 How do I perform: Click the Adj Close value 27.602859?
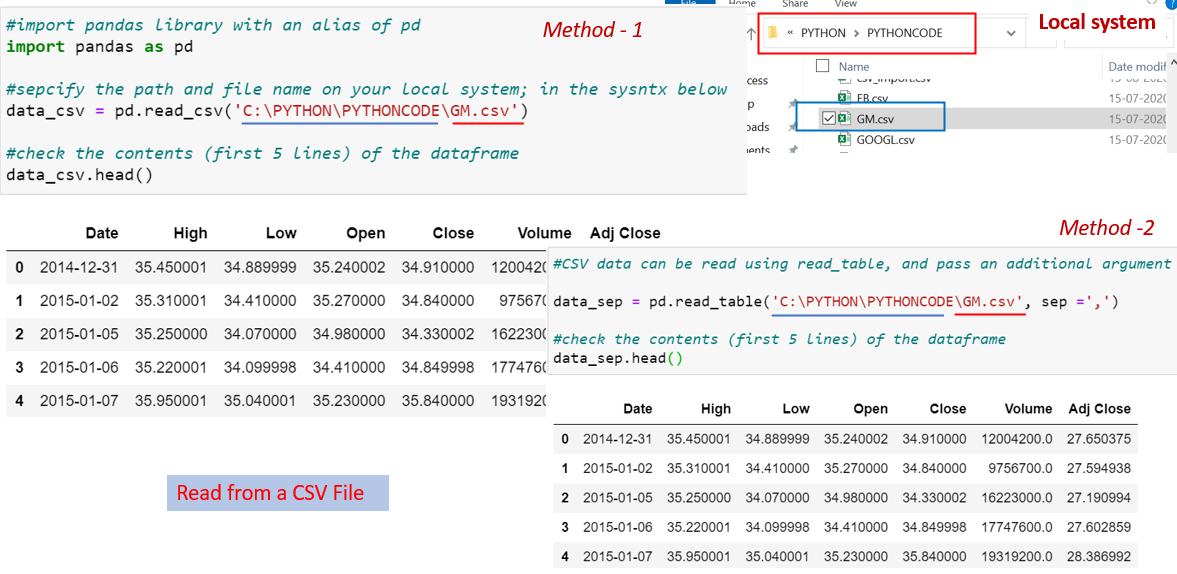[1097, 527]
